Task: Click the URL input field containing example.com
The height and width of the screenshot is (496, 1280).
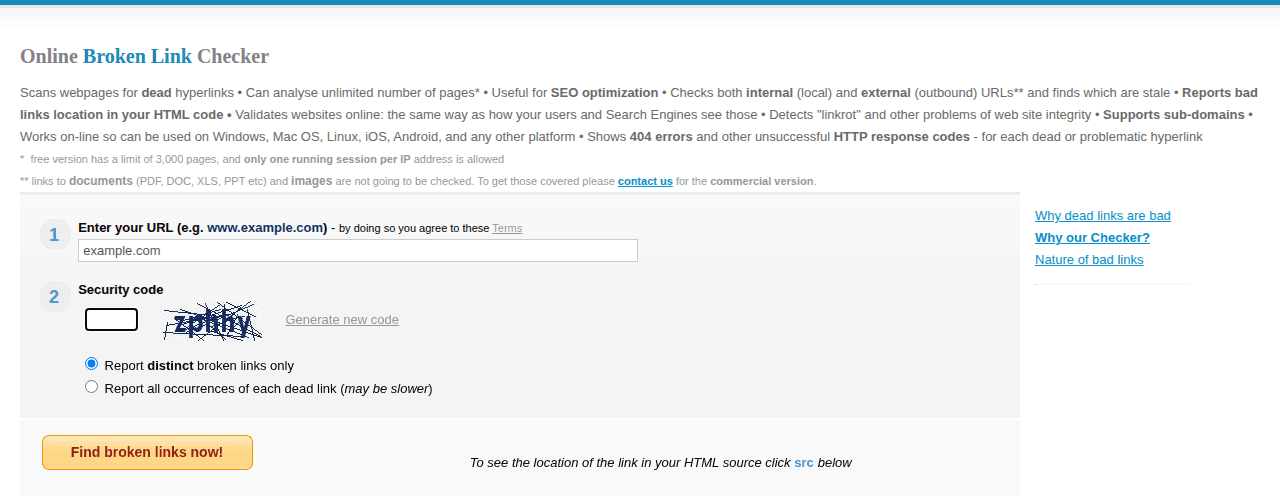Action: pyautogui.click(x=358, y=251)
